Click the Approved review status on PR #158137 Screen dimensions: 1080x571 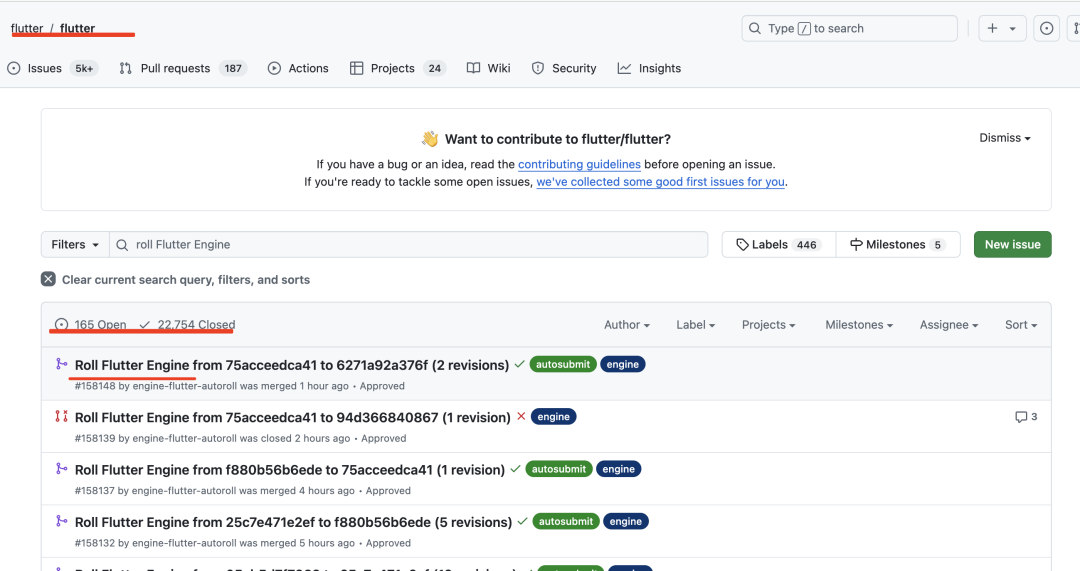[x=388, y=490]
